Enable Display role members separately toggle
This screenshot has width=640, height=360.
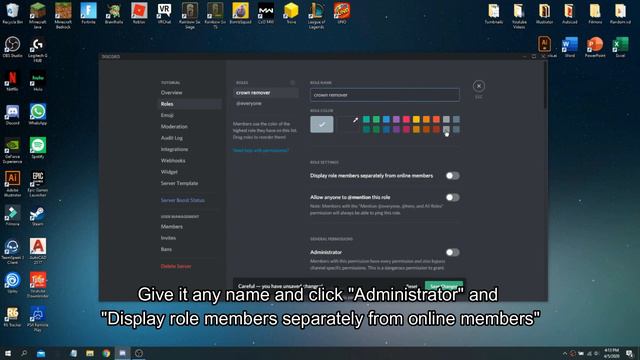pyautogui.click(x=452, y=176)
